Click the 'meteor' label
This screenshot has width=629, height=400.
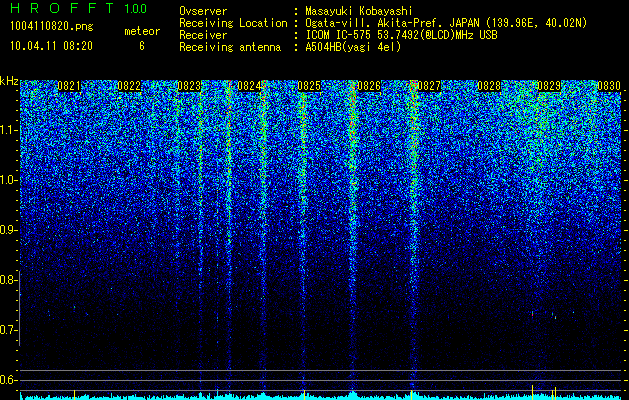pyautogui.click(x=142, y=31)
